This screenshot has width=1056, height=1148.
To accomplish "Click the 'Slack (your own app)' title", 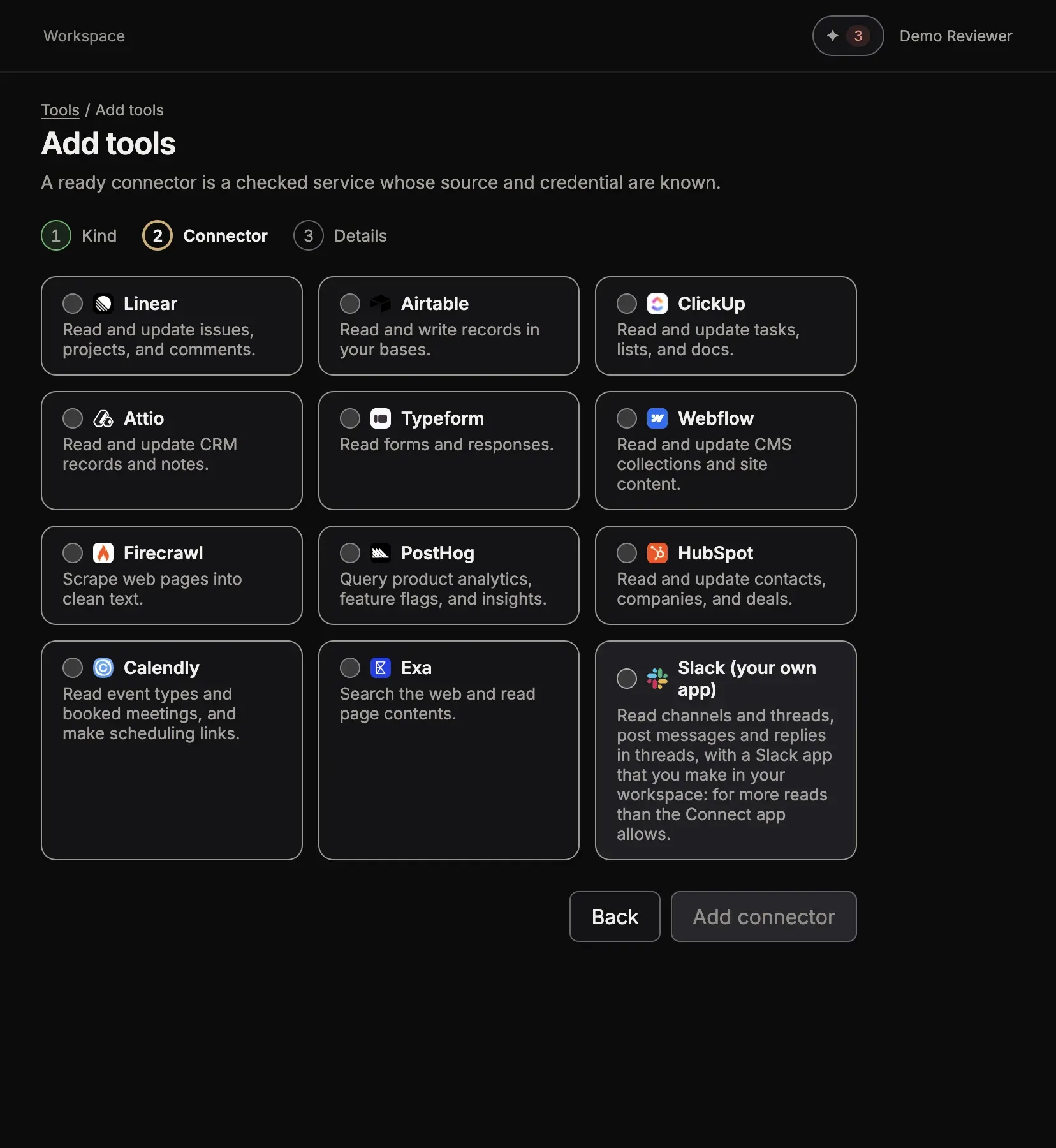I will [747, 679].
